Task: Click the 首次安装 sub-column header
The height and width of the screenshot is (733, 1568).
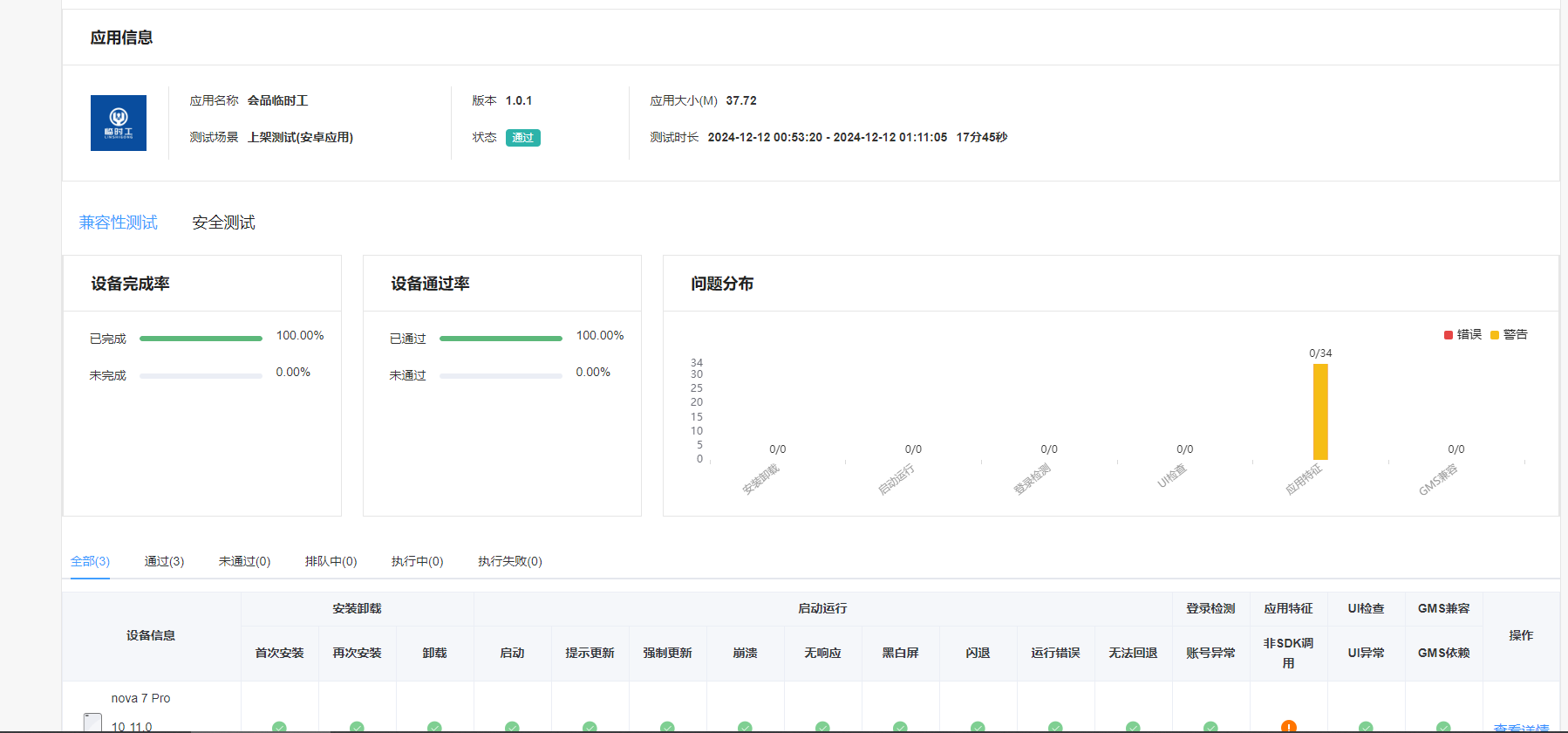Action: (x=279, y=653)
